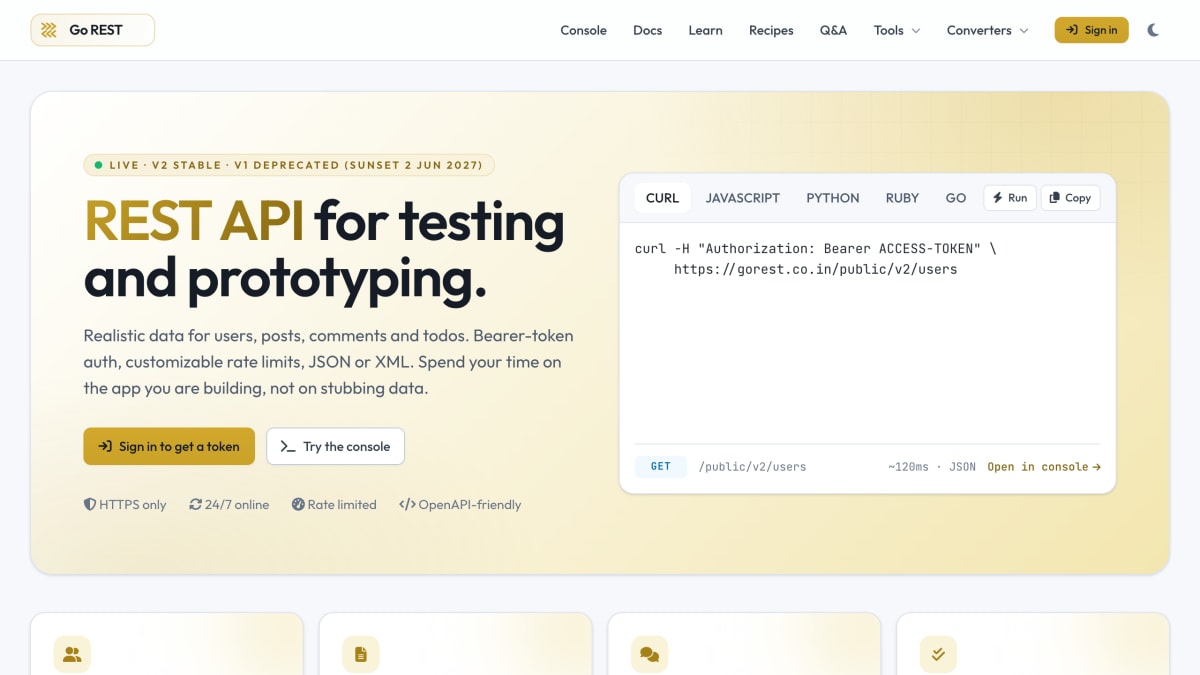Click Sign in to get a token
The width and height of the screenshot is (1200, 675).
169,446
